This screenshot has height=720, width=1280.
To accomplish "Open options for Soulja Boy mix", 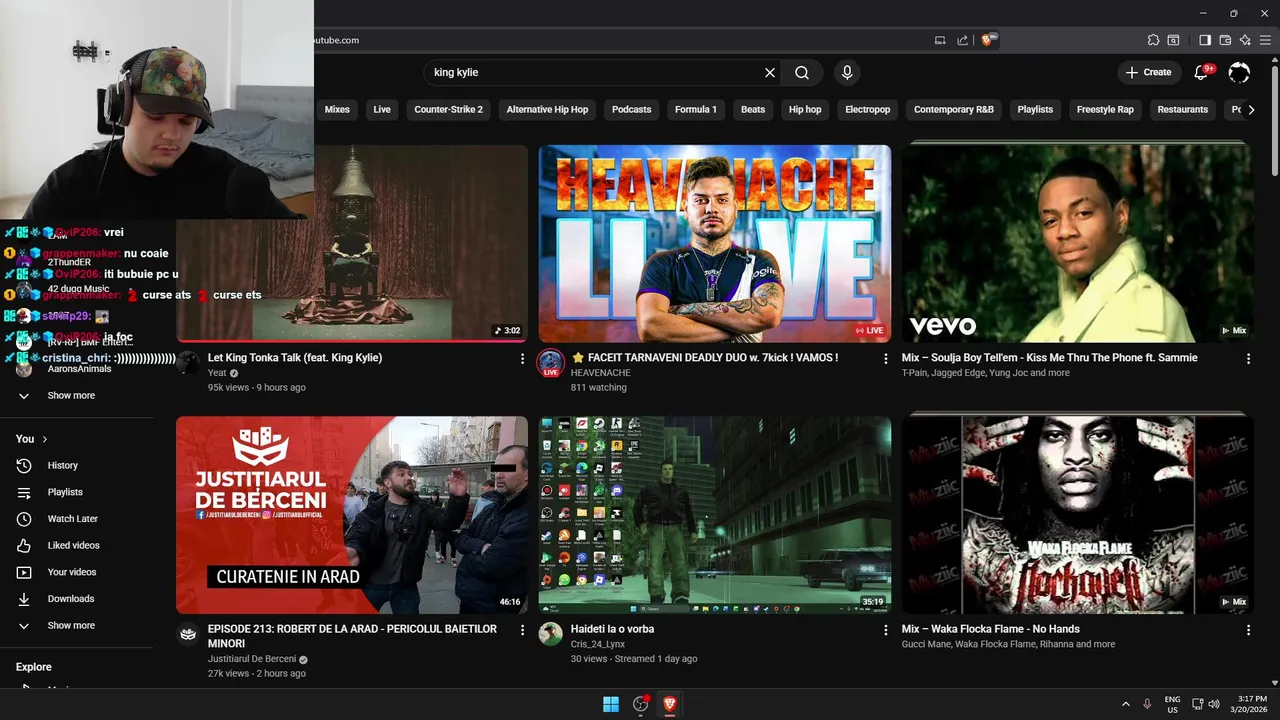I will click(x=1248, y=358).
